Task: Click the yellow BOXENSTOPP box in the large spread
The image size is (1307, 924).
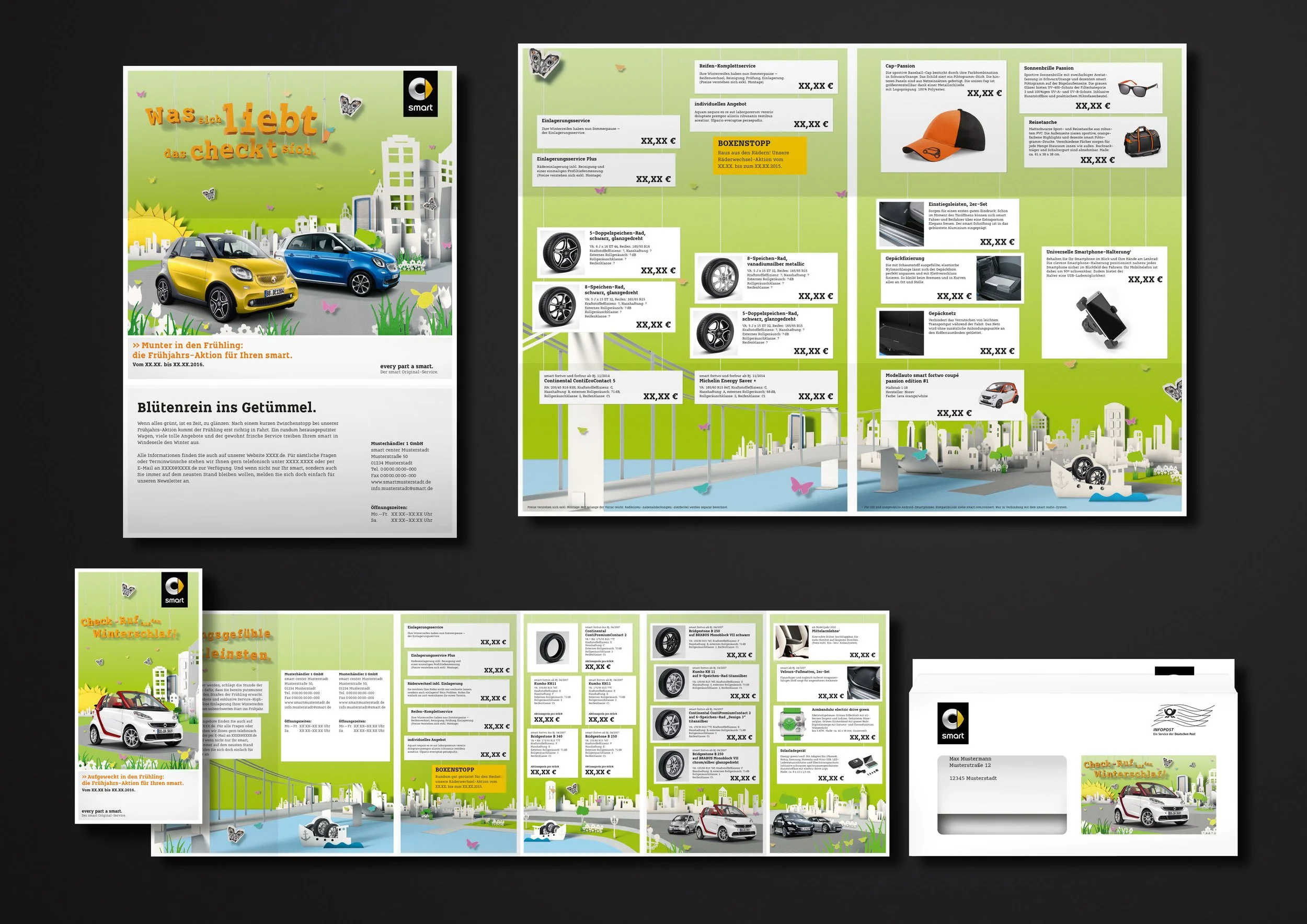Action: pyautogui.click(x=760, y=155)
